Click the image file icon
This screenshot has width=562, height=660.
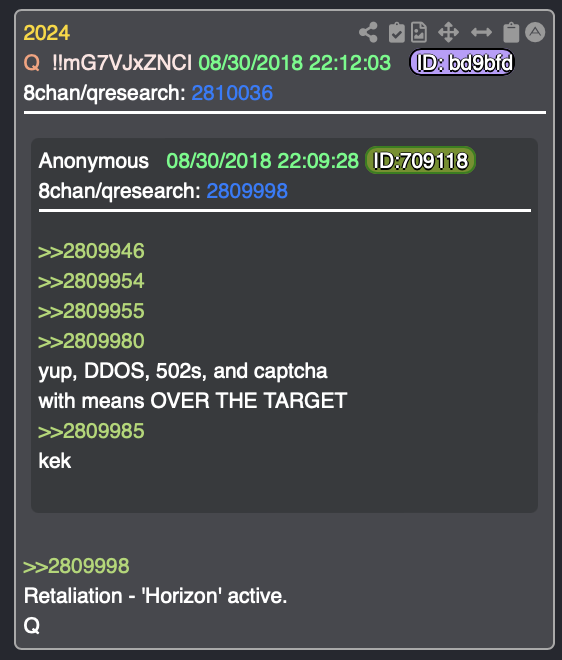[419, 32]
